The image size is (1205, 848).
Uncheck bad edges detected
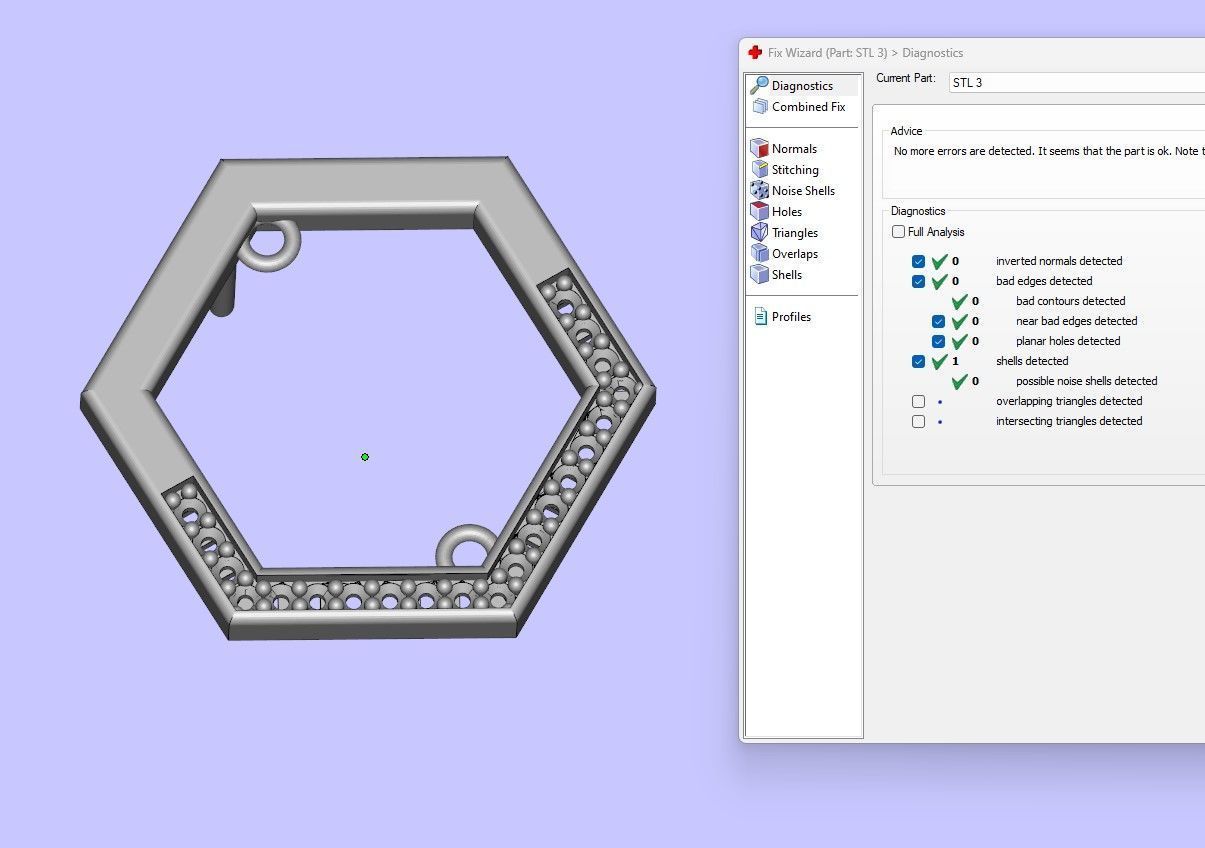[x=919, y=282]
